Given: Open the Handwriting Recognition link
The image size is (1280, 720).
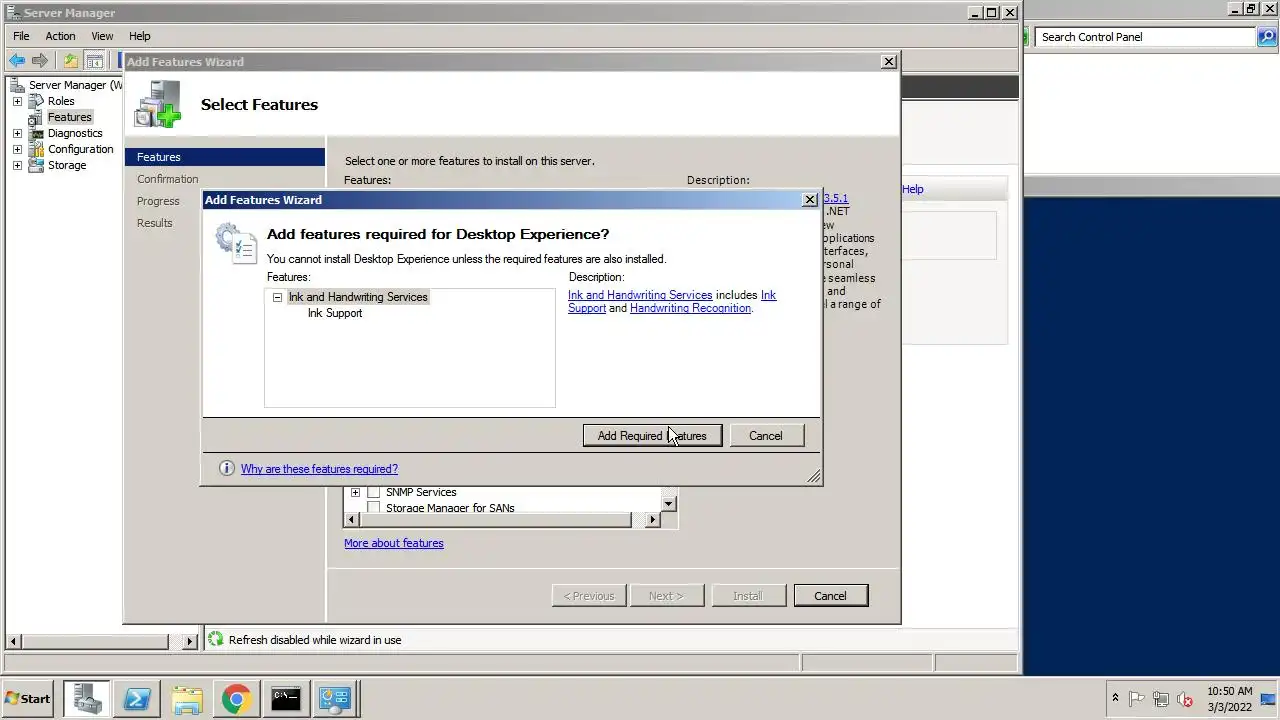Looking at the screenshot, I should [x=690, y=308].
